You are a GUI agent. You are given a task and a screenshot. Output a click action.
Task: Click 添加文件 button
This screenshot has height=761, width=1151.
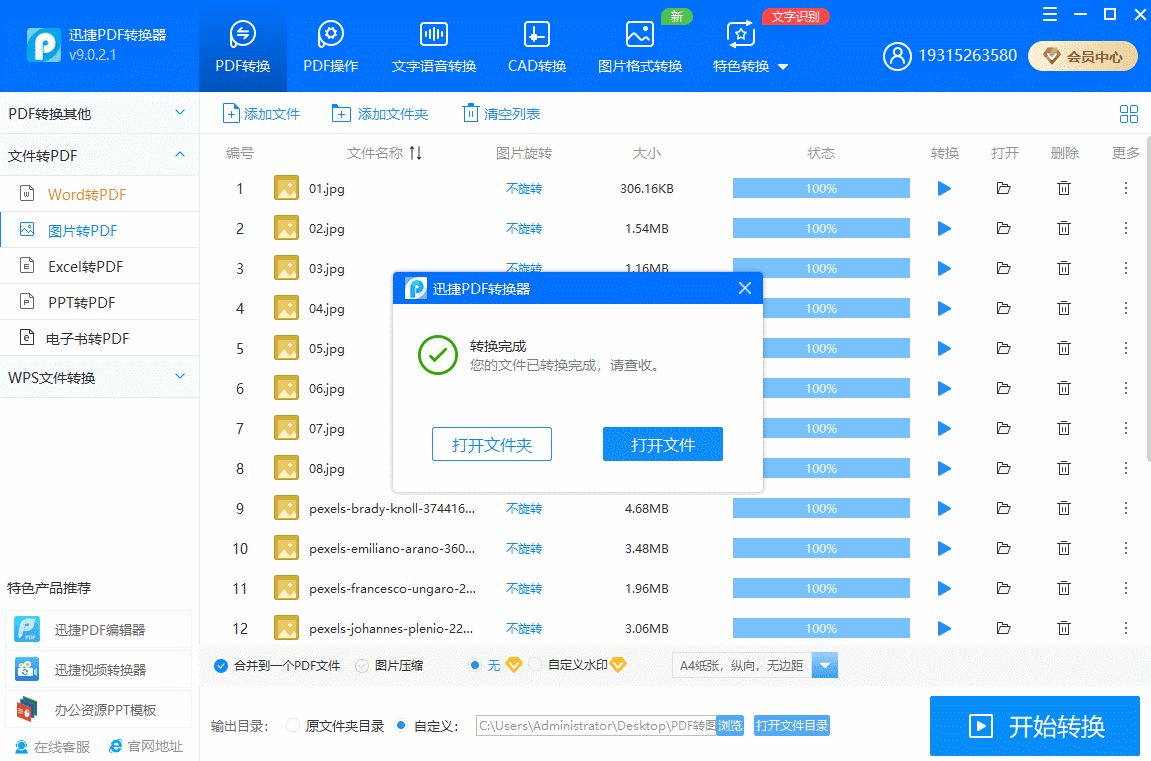coord(261,114)
